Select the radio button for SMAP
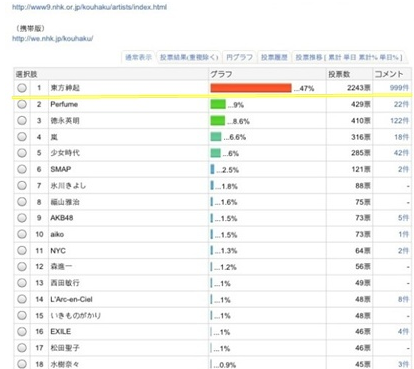This screenshot has height=369, width=414. point(22,169)
